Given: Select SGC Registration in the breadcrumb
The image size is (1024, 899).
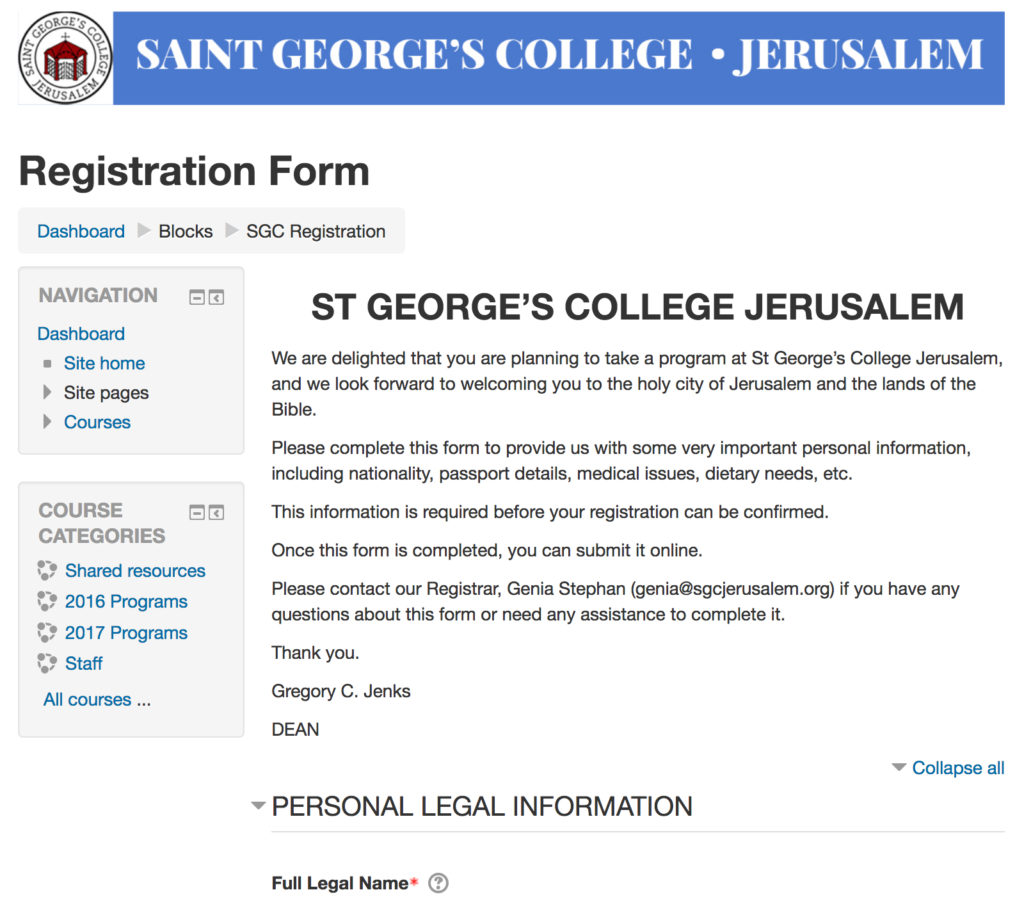Looking at the screenshot, I should coord(315,231).
